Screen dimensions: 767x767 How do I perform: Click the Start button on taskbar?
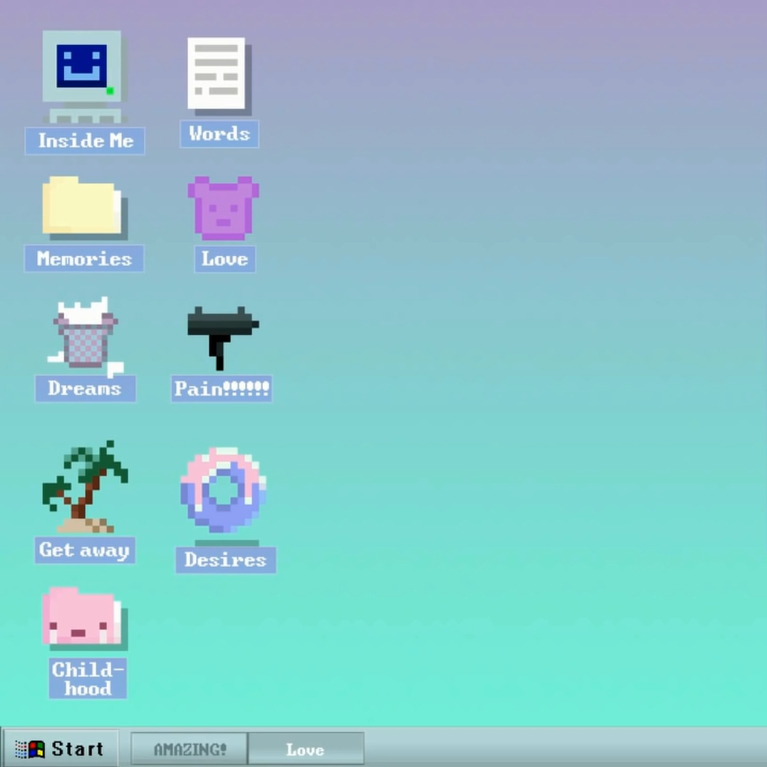pos(60,748)
